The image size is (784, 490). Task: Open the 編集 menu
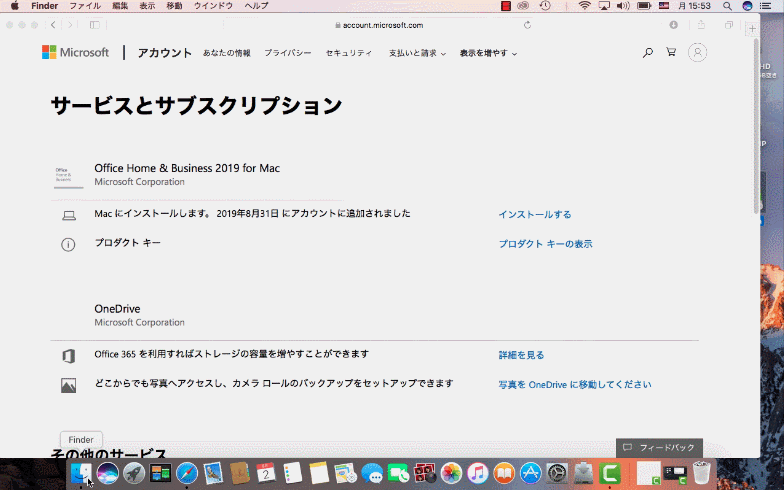120,6
